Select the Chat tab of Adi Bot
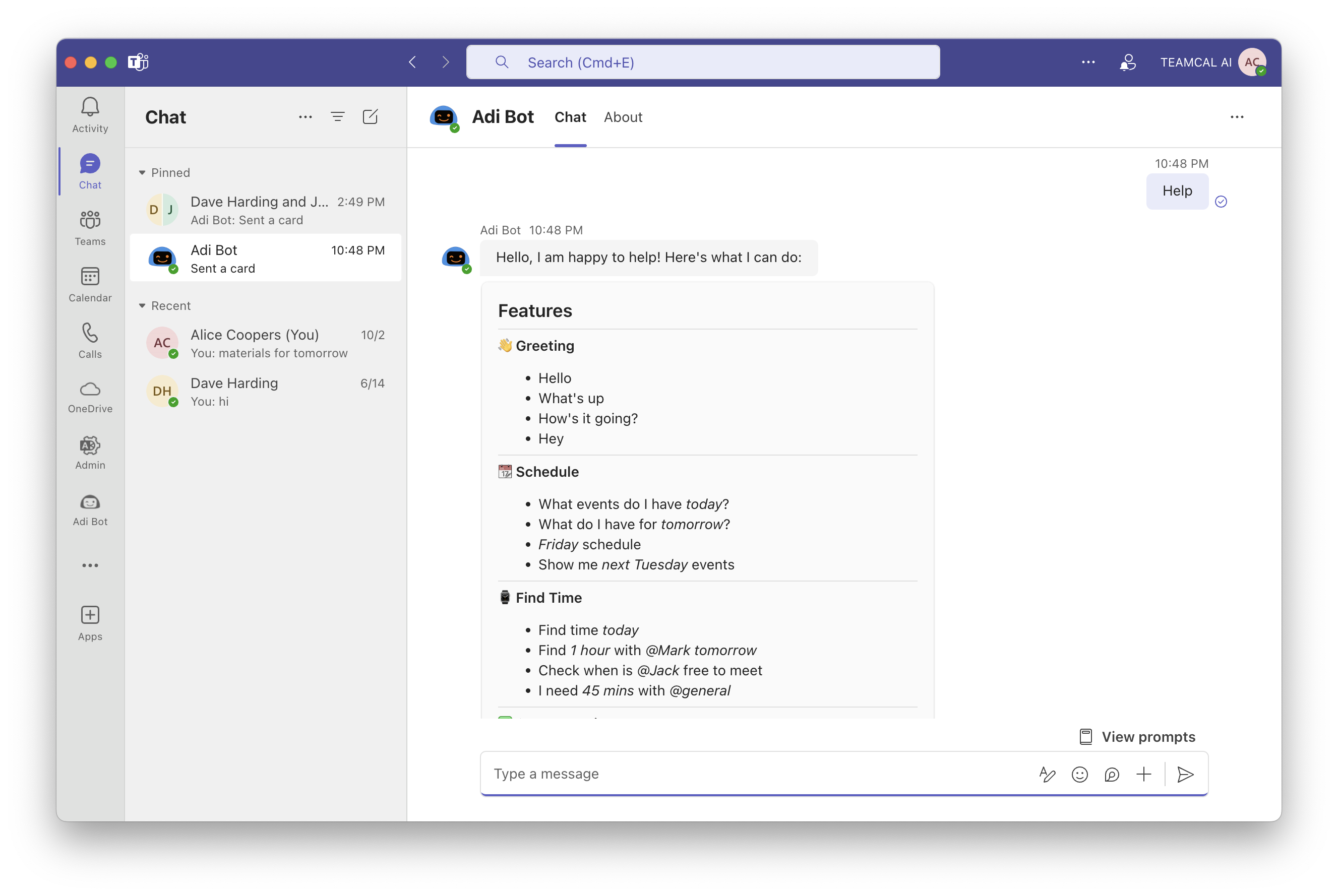The width and height of the screenshot is (1338, 896). pyautogui.click(x=570, y=117)
